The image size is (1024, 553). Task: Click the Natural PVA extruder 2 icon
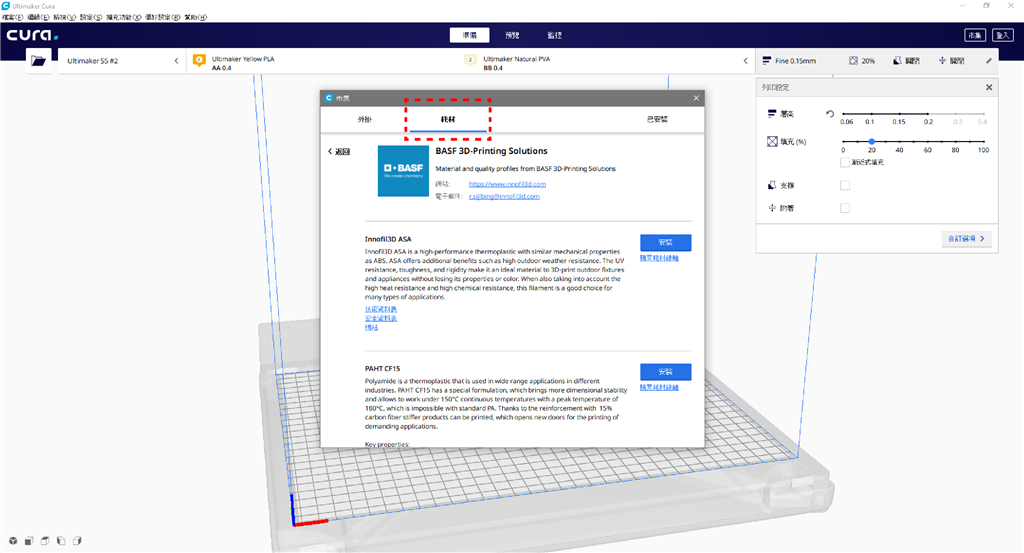(x=469, y=60)
